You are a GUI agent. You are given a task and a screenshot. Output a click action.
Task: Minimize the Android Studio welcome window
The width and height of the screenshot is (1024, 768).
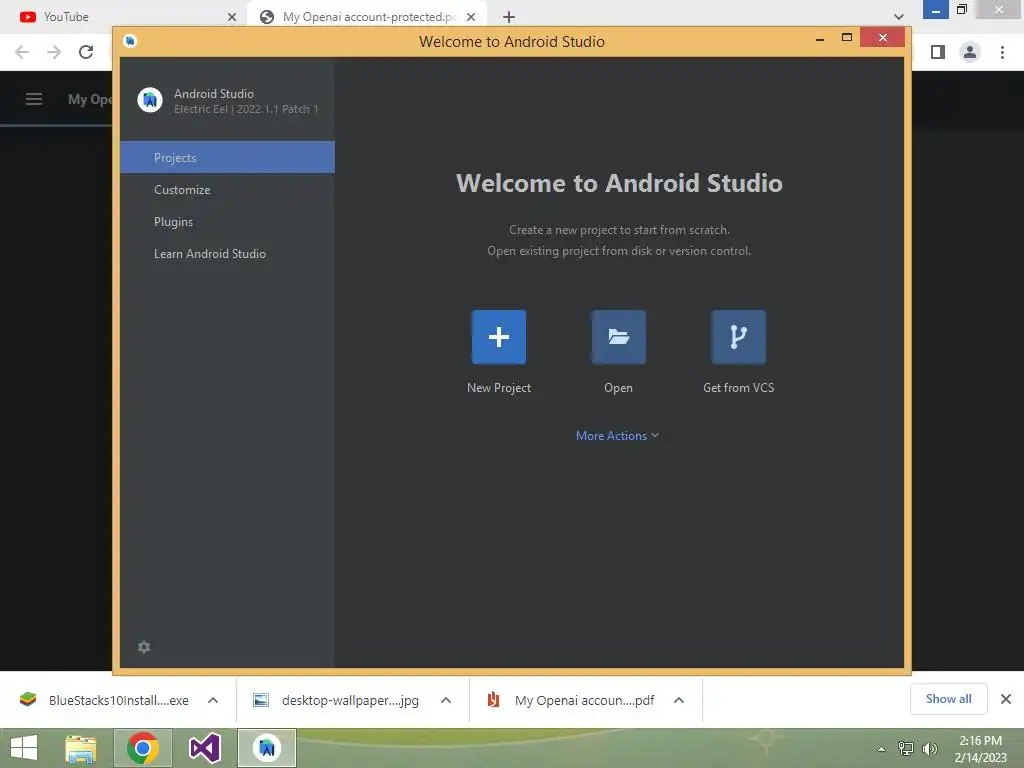coord(820,39)
